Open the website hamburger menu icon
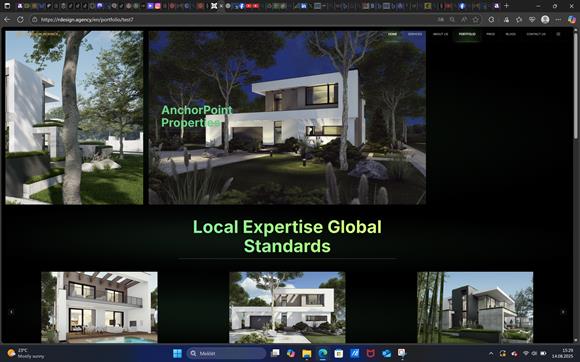Image resolution: width=580 pixels, height=362 pixels. (558, 34)
